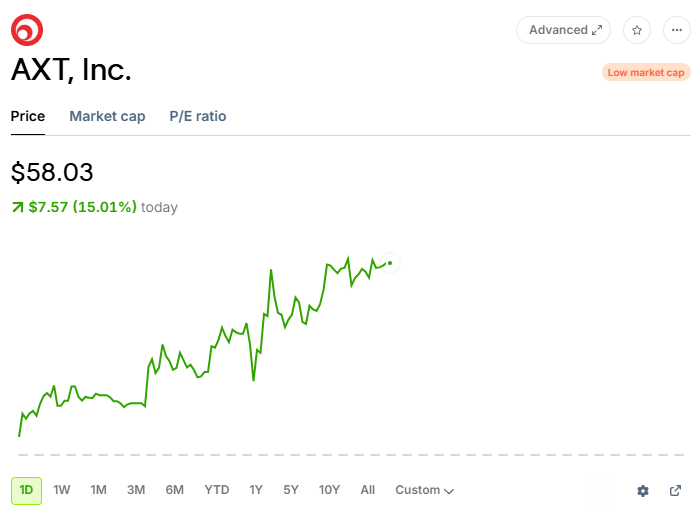This screenshot has height=512, width=691.
Task: Open the Advanced chart view
Action: coord(563,30)
